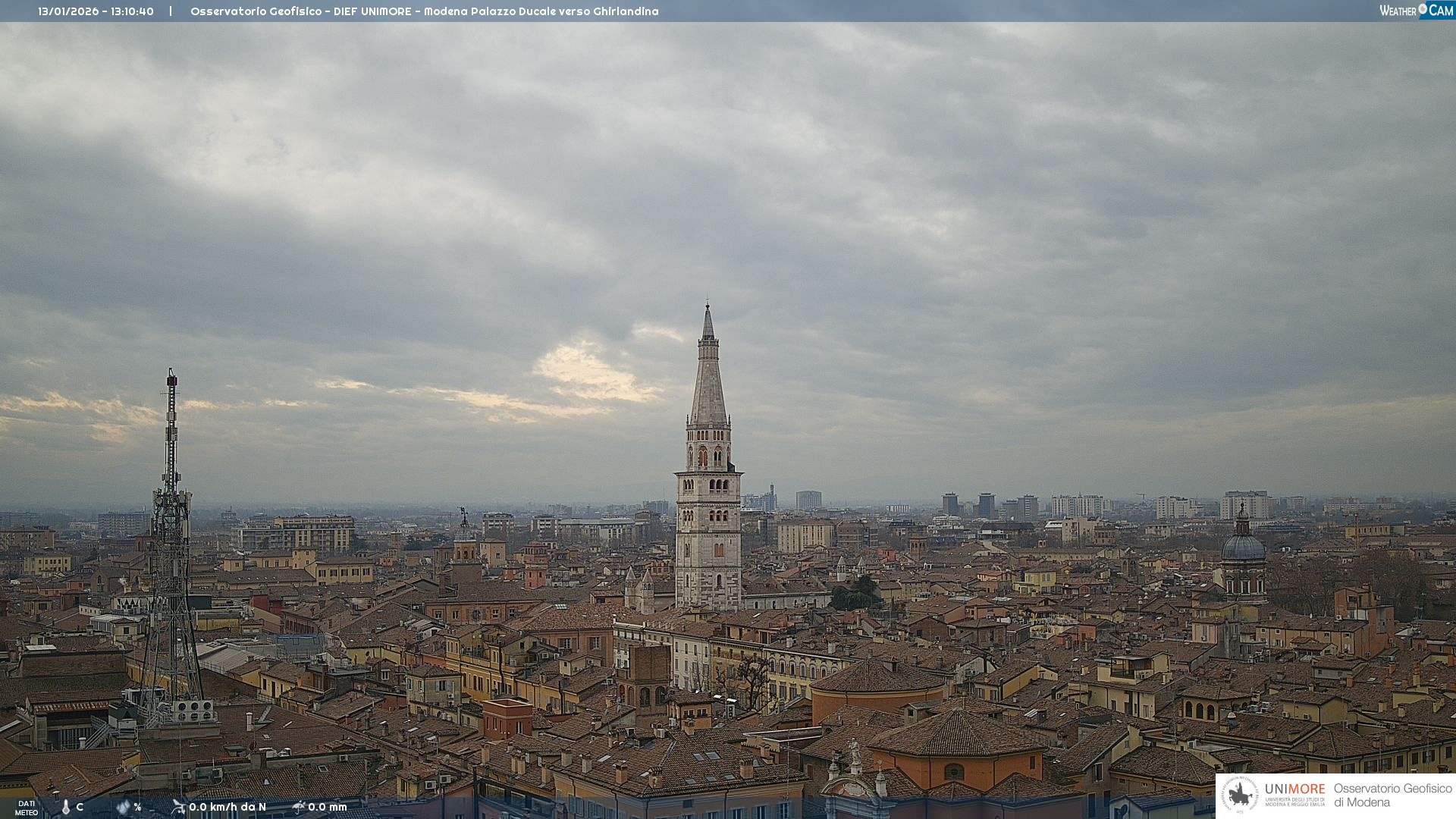Click the humidity water droplets icon
1456x819 pixels.
coord(123,807)
